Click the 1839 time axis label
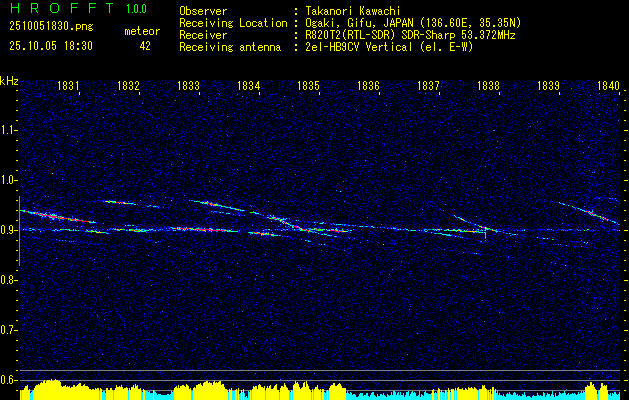Image resolution: width=629 pixels, height=400 pixels. click(x=548, y=86)
